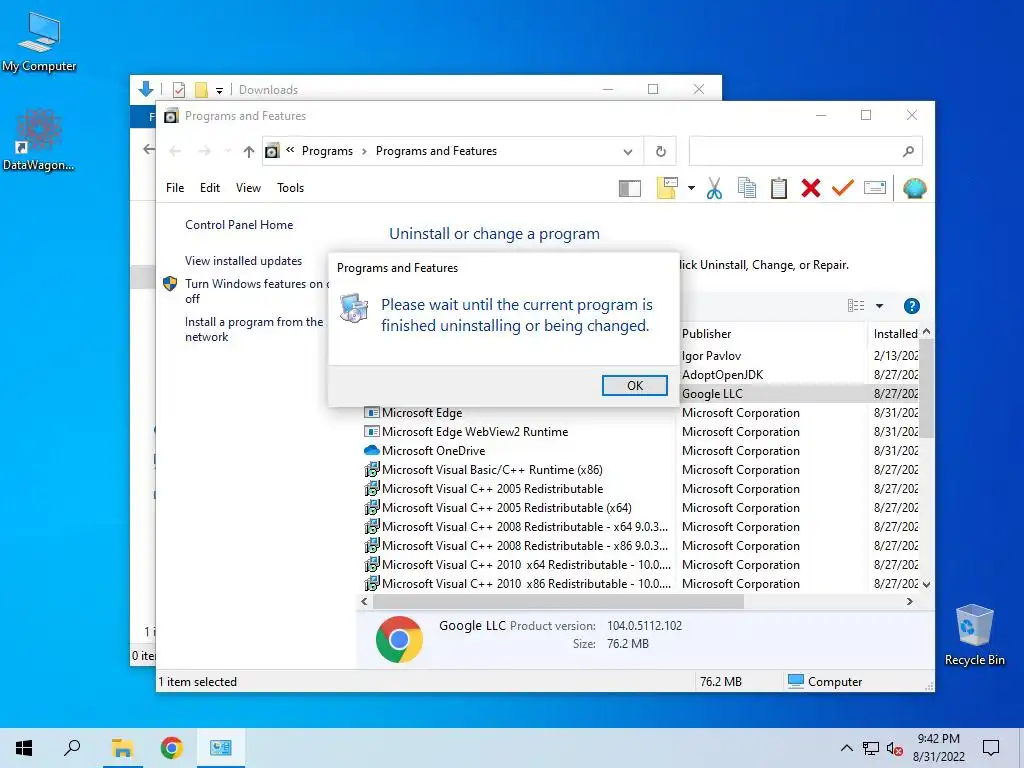Image resolution: width=1024 pixels, height=768 pixels.
Task: Click the Up one level arrow
Action: pos(248,152)
